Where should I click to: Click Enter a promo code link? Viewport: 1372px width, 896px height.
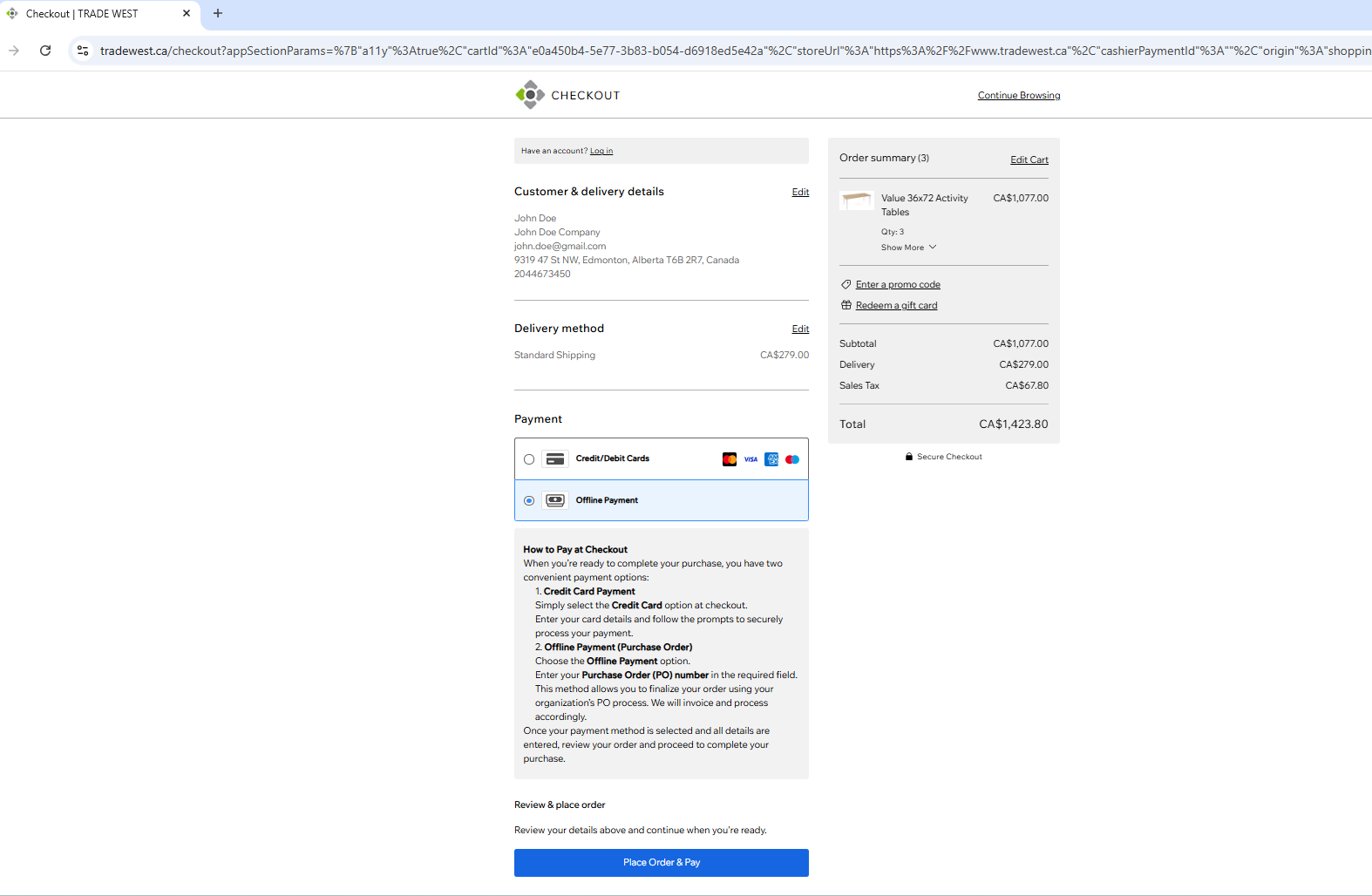(897, 285)
